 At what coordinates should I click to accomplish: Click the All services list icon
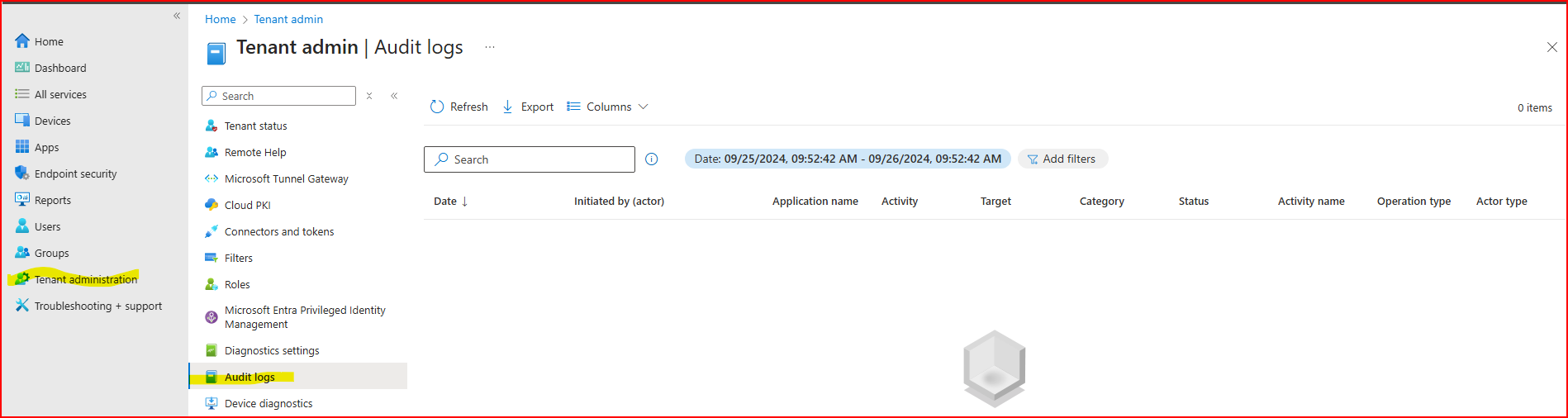(x=22, y=94)
